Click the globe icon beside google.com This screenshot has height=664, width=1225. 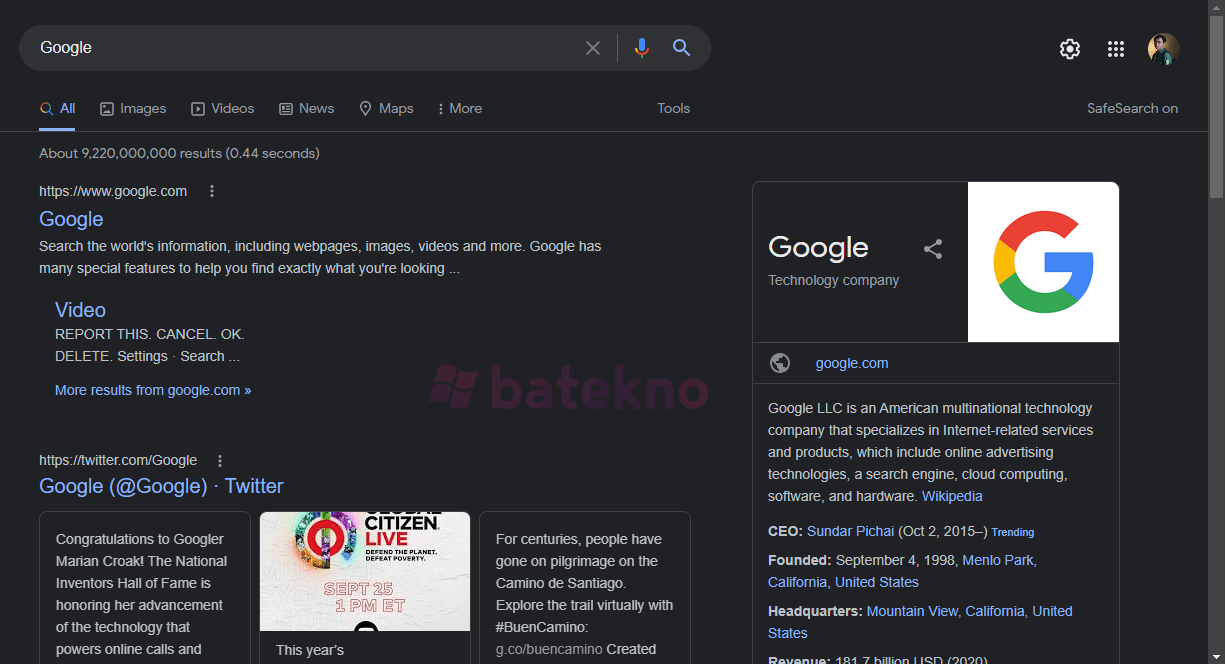780,363
